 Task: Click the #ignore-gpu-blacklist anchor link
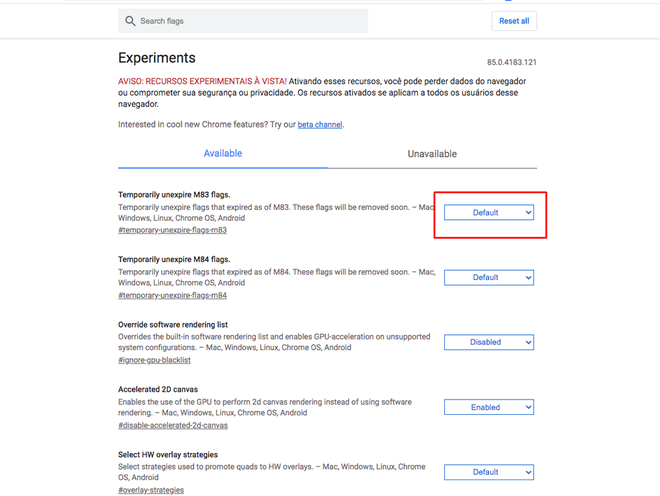[154, 360]
